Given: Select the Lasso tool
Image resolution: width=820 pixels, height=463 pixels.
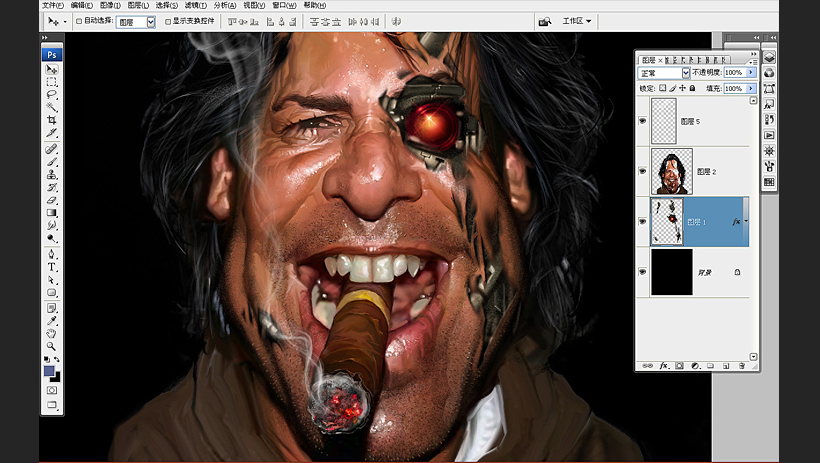Looking at the screenshot, I should pos(52,94).
